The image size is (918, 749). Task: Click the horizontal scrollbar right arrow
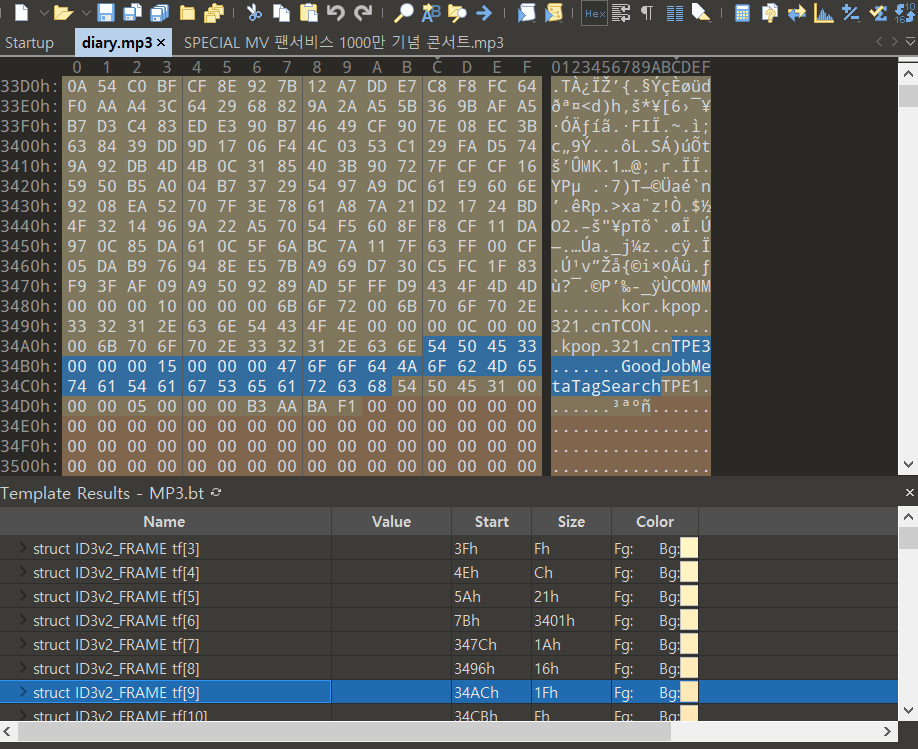coord(887,731)
